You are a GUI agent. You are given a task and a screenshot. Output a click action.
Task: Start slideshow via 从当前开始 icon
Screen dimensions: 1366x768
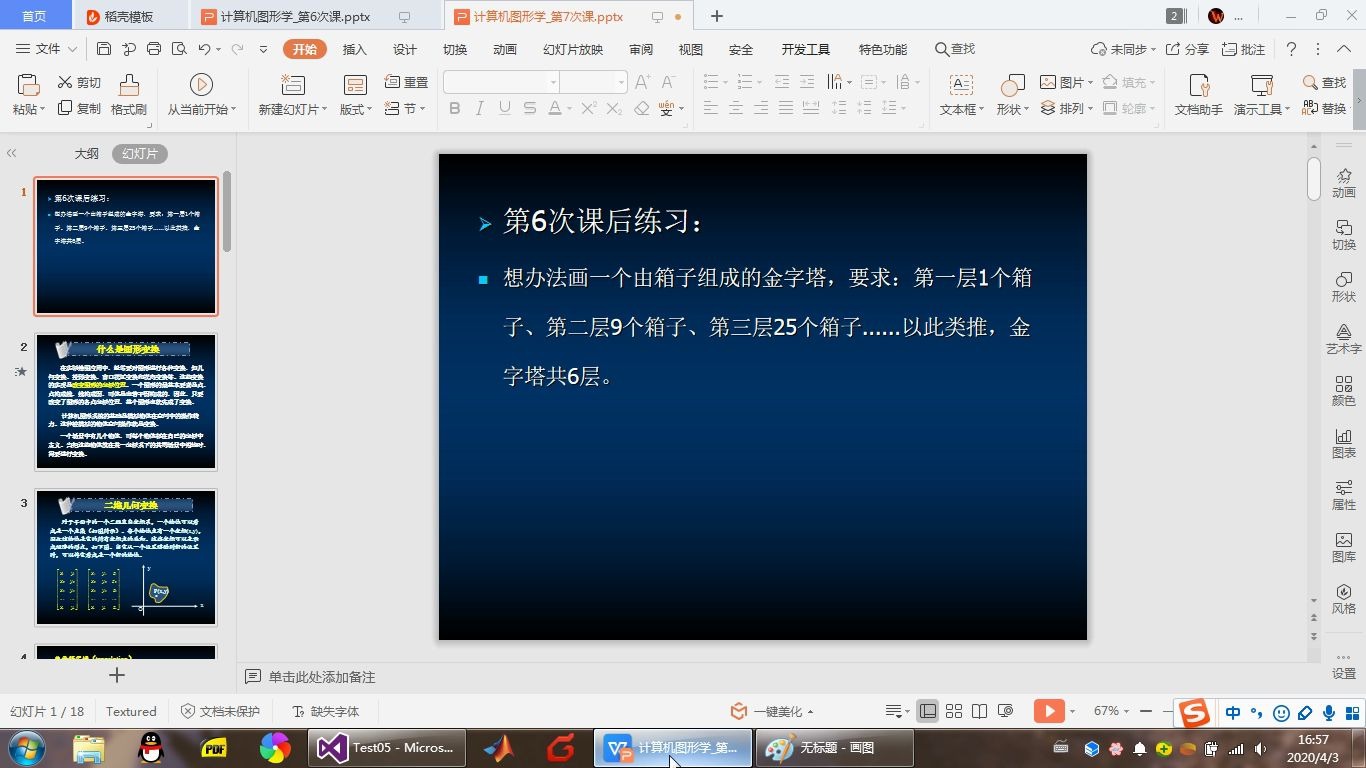click(199, 84)
